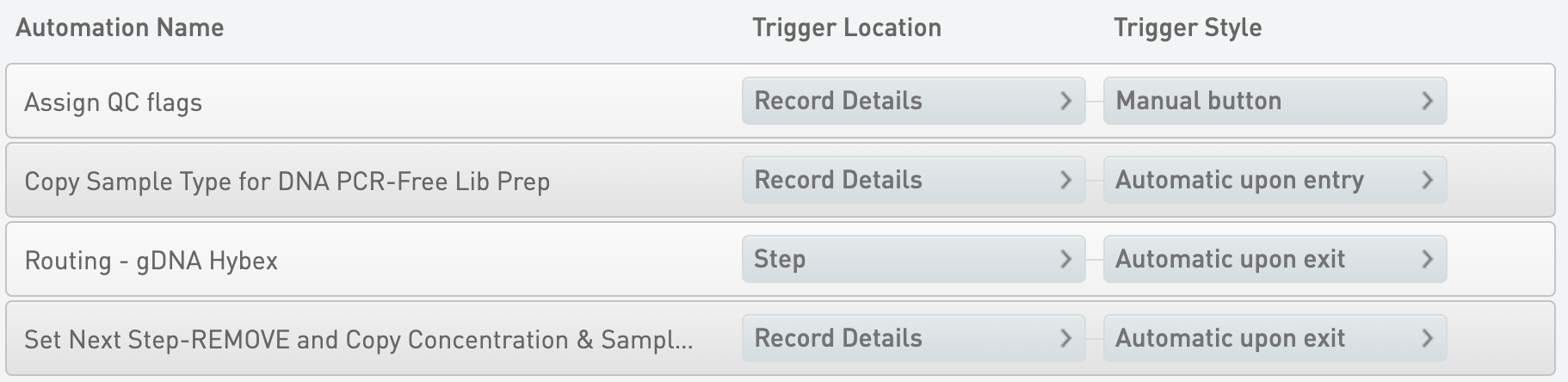Select the Assign QC flags automation name
This screenshot has width=1568, height=382.
coord(114,102)
